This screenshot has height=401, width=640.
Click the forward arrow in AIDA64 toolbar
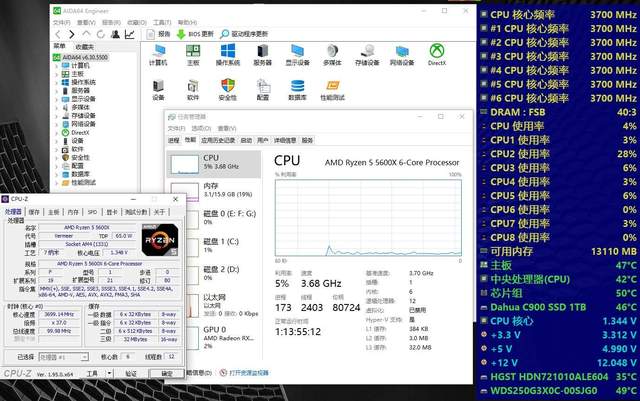(x=72, y=35)
